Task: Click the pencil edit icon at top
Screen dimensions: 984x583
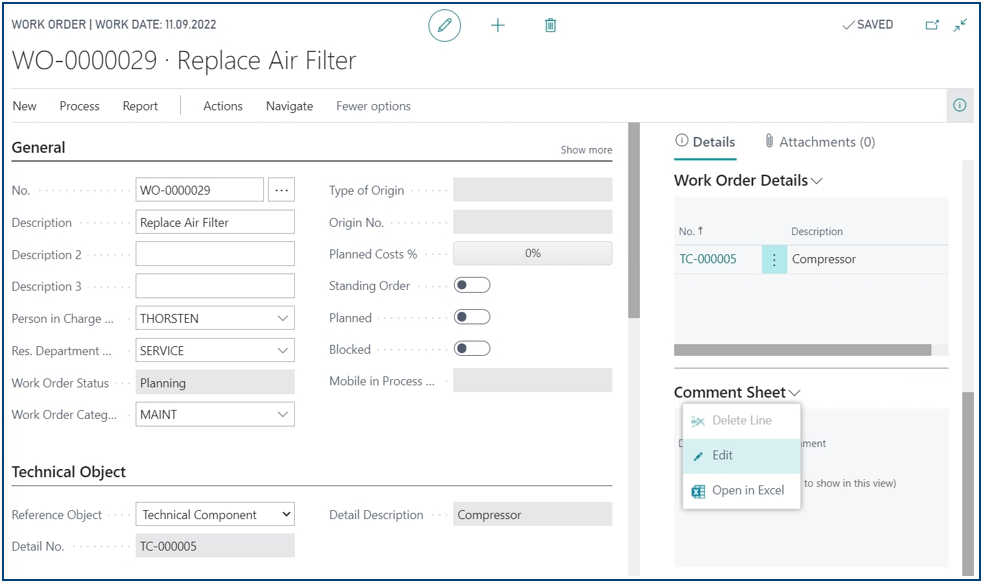Action: [x=444, y=26]
